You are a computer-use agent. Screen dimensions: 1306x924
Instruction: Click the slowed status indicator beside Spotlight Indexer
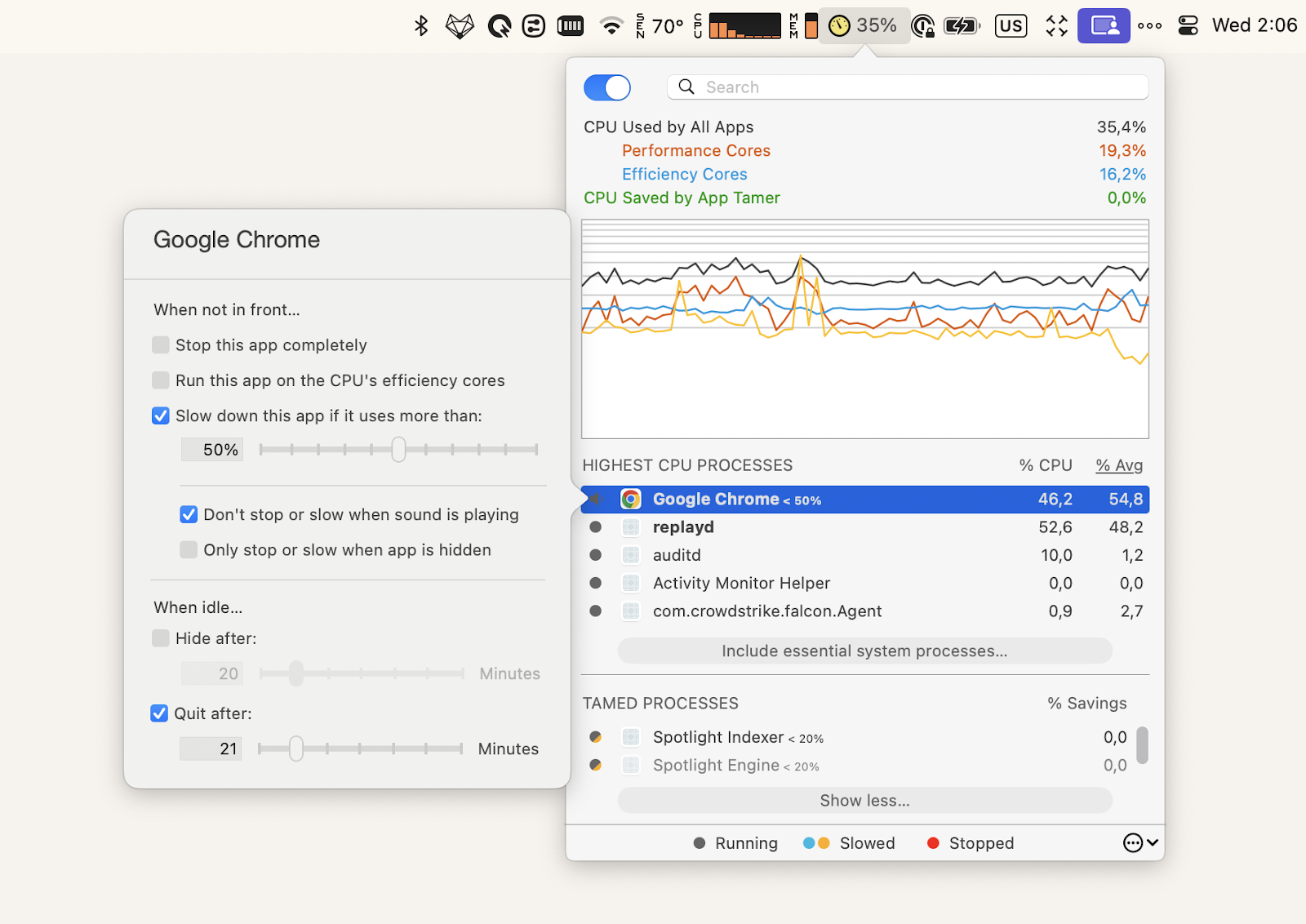(595, 736)
